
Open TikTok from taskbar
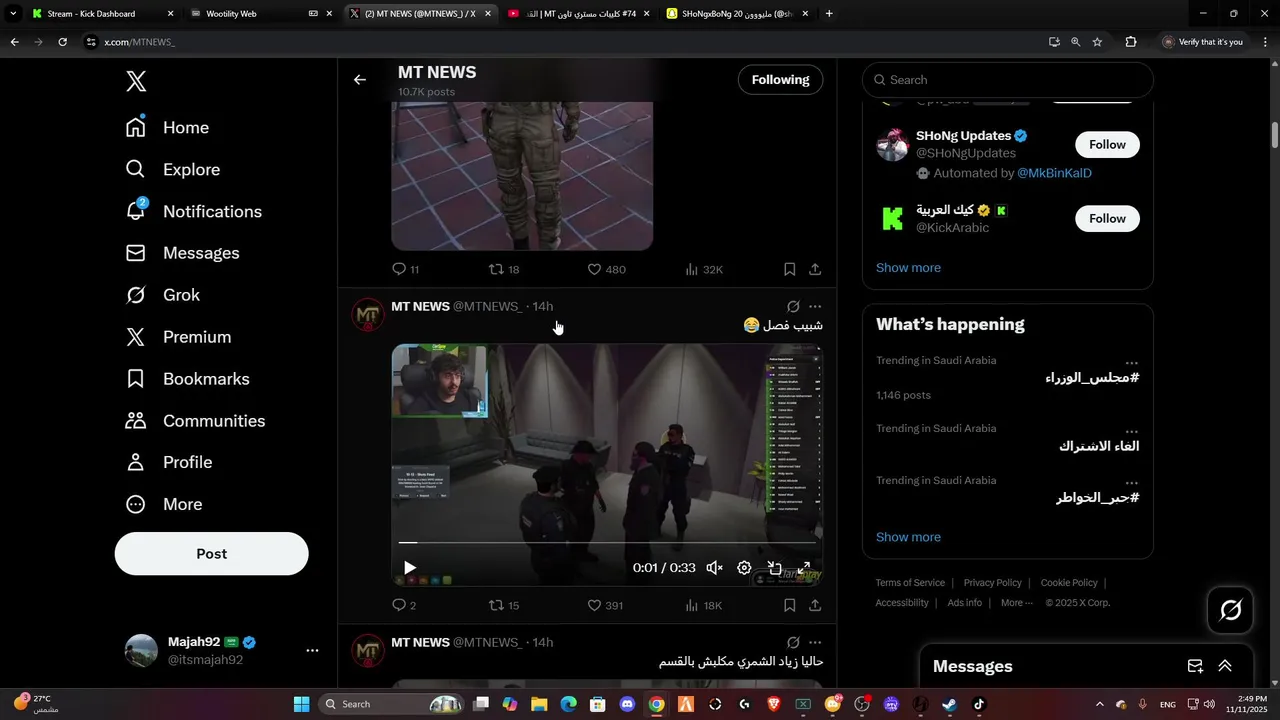pos(979,704)
